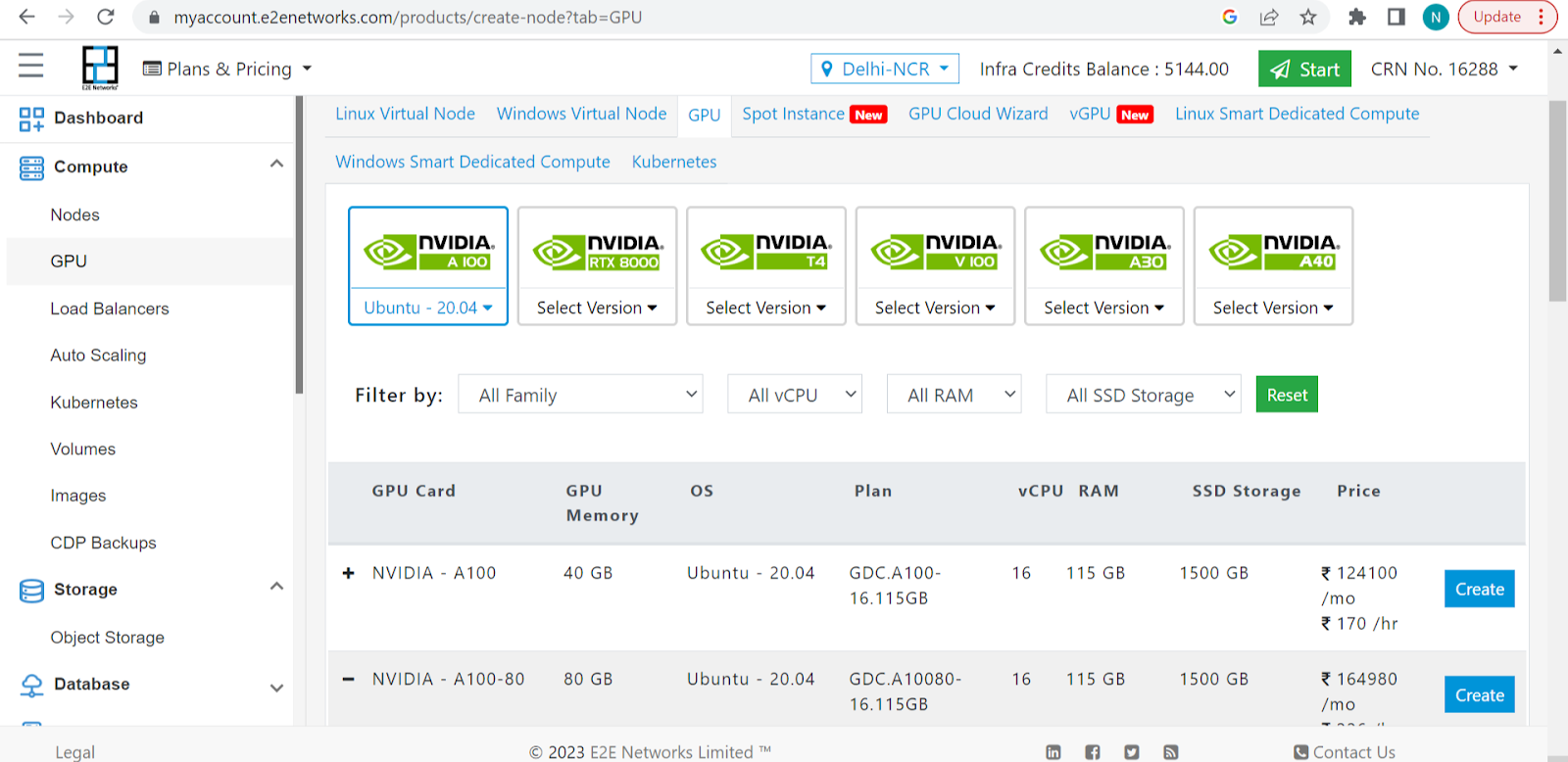This screenshot has height=762, width=1568.
Task: Click the E2E Networks logo
Action: 100,68
